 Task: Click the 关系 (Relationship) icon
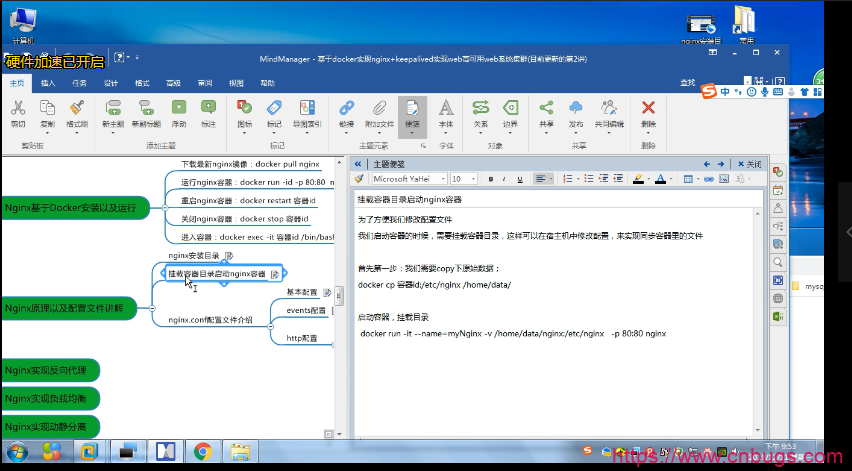pos(481,108)
